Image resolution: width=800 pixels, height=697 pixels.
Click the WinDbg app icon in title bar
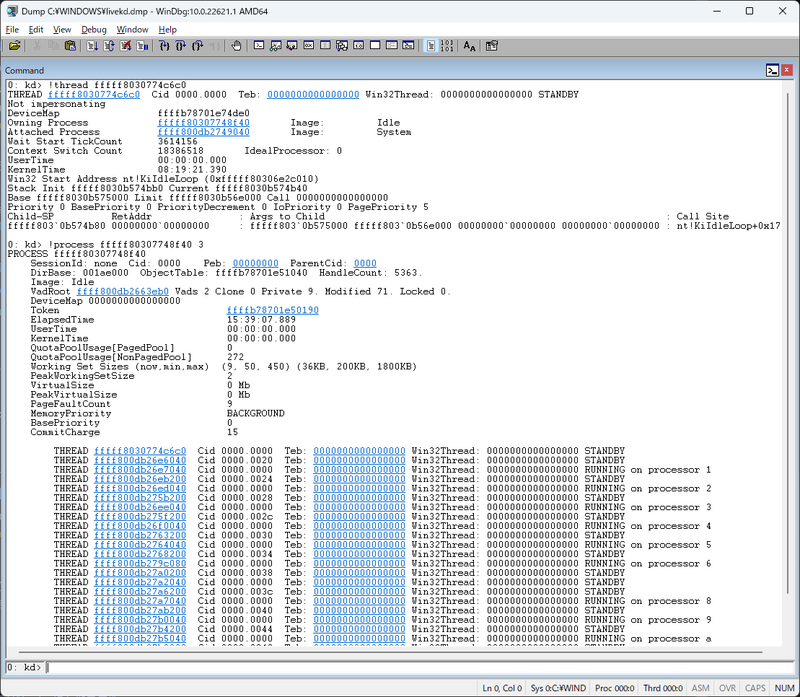pyautogui.click(x=11, y=11)
